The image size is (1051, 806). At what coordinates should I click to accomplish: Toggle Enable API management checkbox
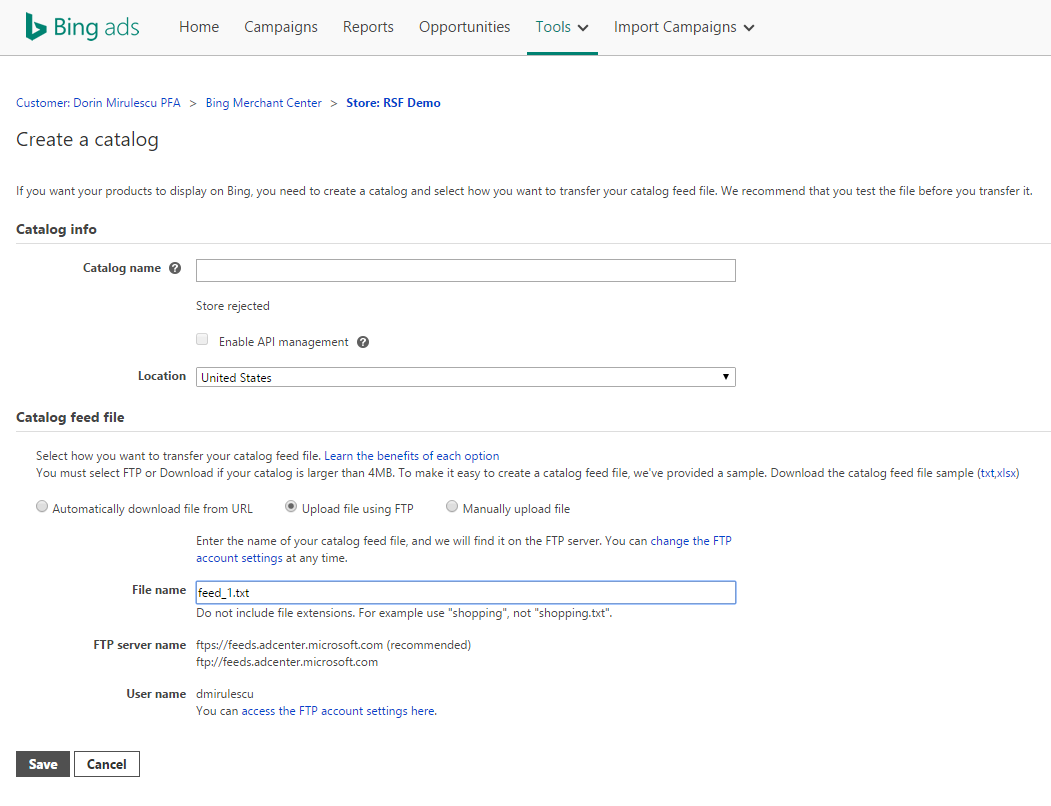202,339
